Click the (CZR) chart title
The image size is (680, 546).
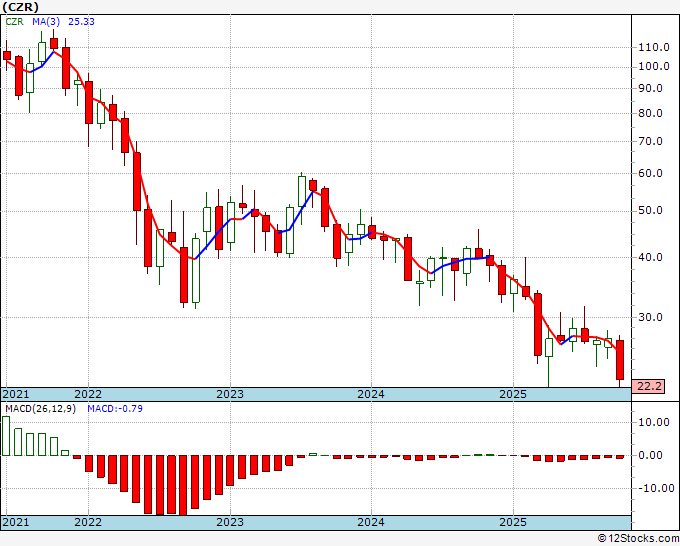20,7
